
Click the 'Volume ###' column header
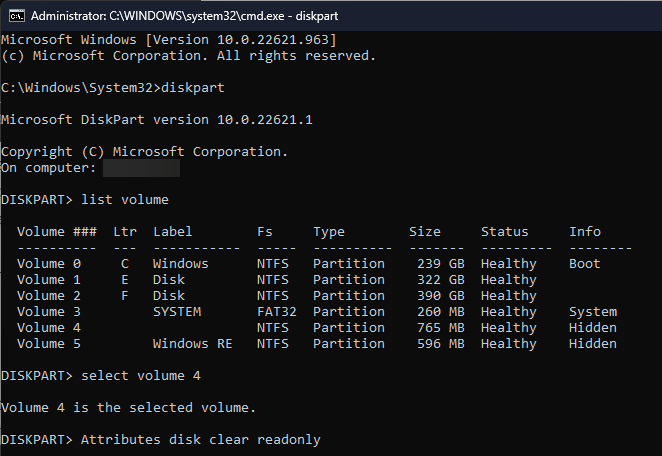point(57,231)
